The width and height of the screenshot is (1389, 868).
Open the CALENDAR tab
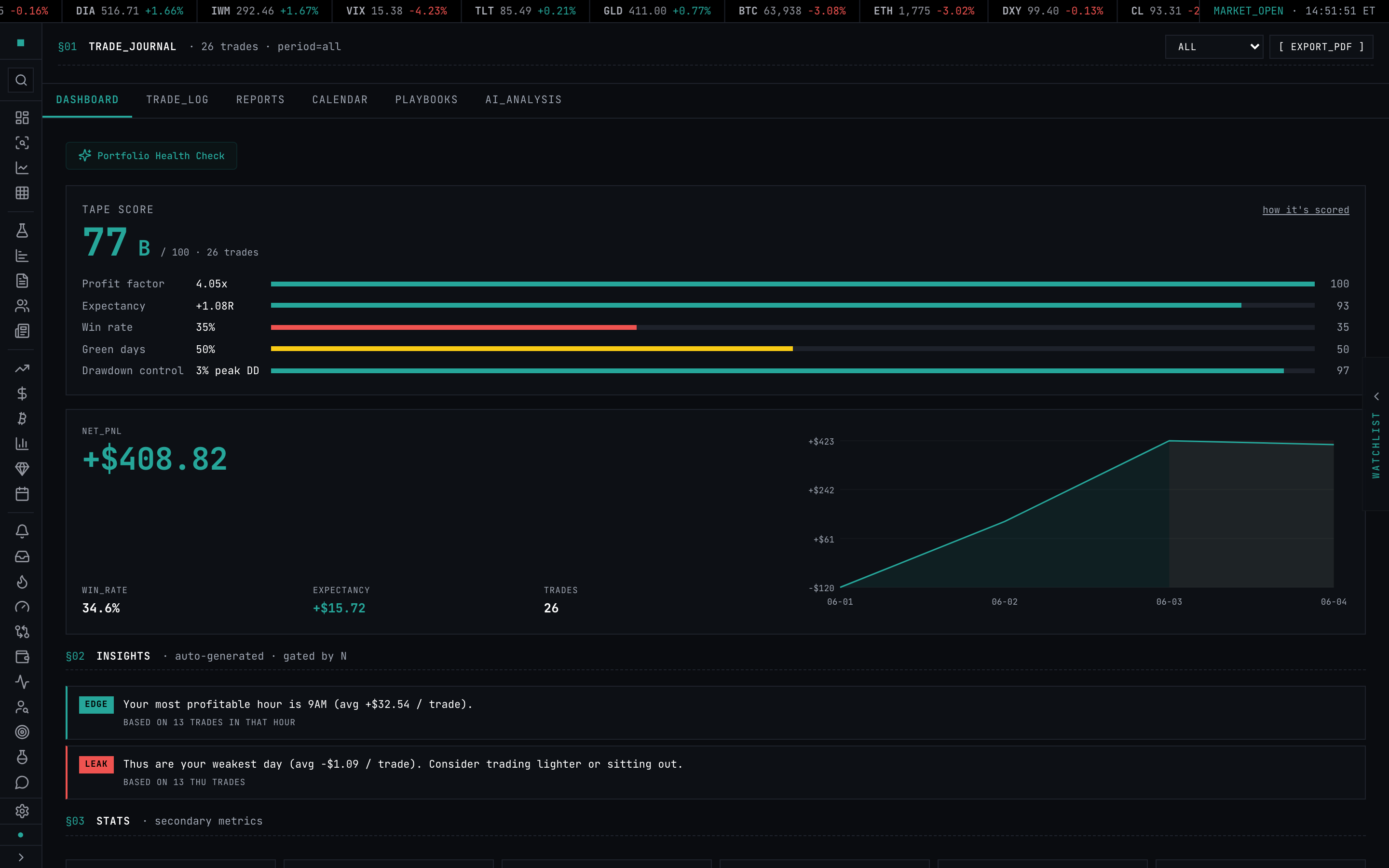pos(340,100)
